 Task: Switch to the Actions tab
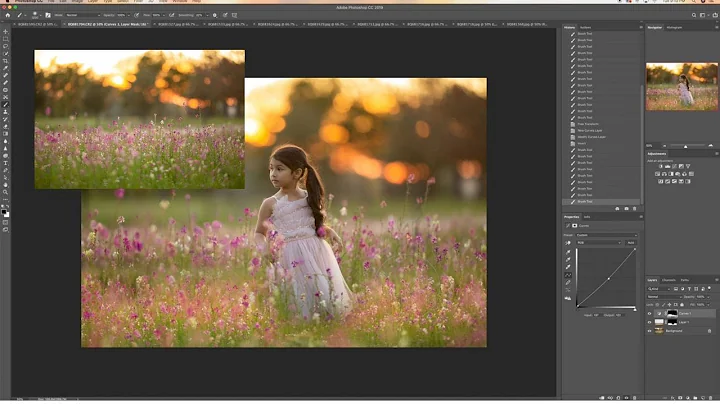click(x=585, y=28)
